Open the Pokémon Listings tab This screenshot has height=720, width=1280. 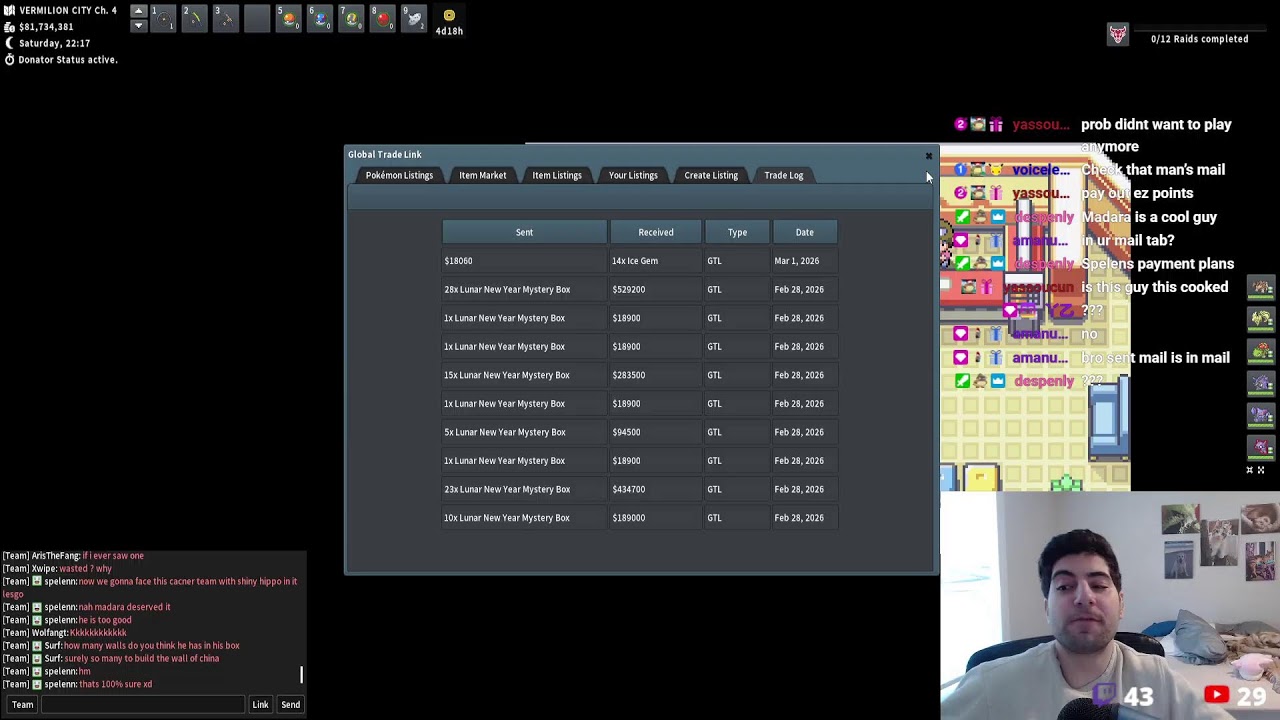pos(399,175)
